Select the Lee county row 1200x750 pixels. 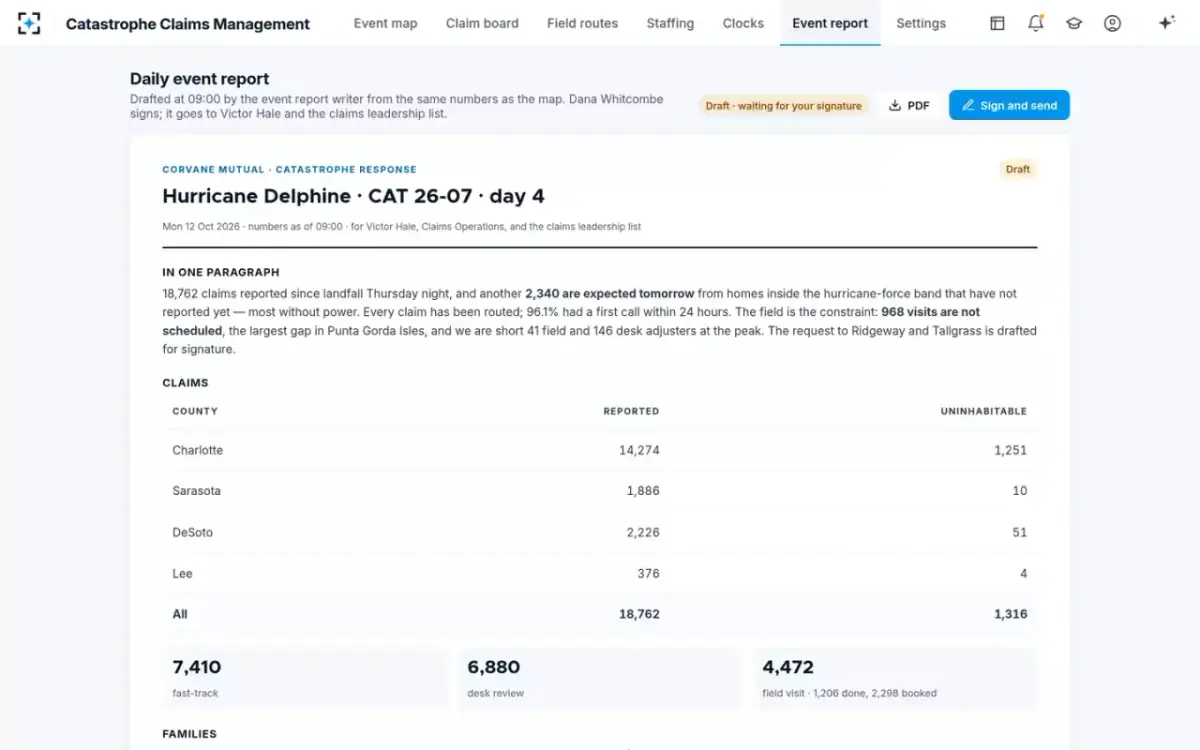click(x=599, y=573)
